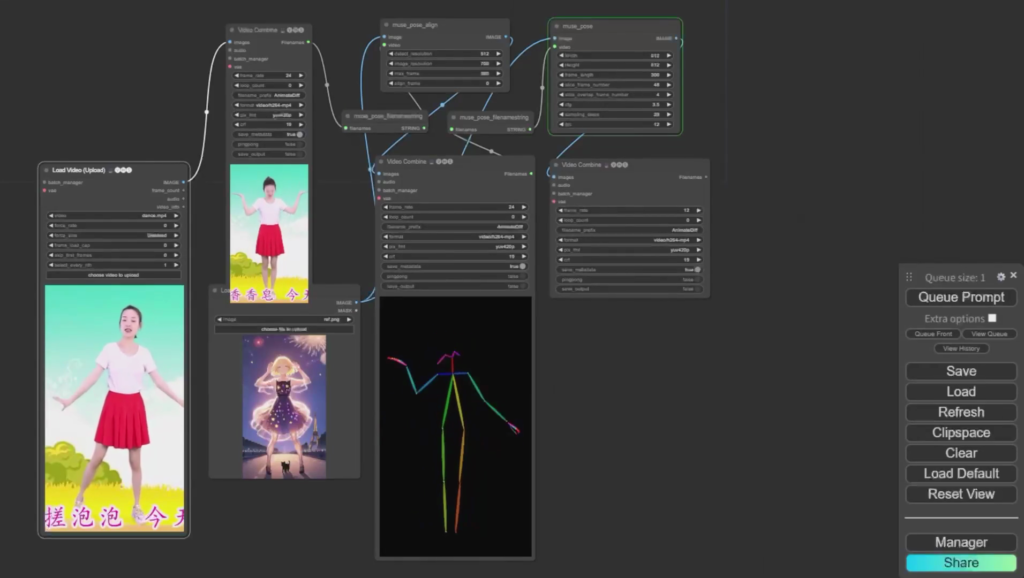Click left arrow on Load Video video field
The image size is (1024, 578).
[52, 215]
